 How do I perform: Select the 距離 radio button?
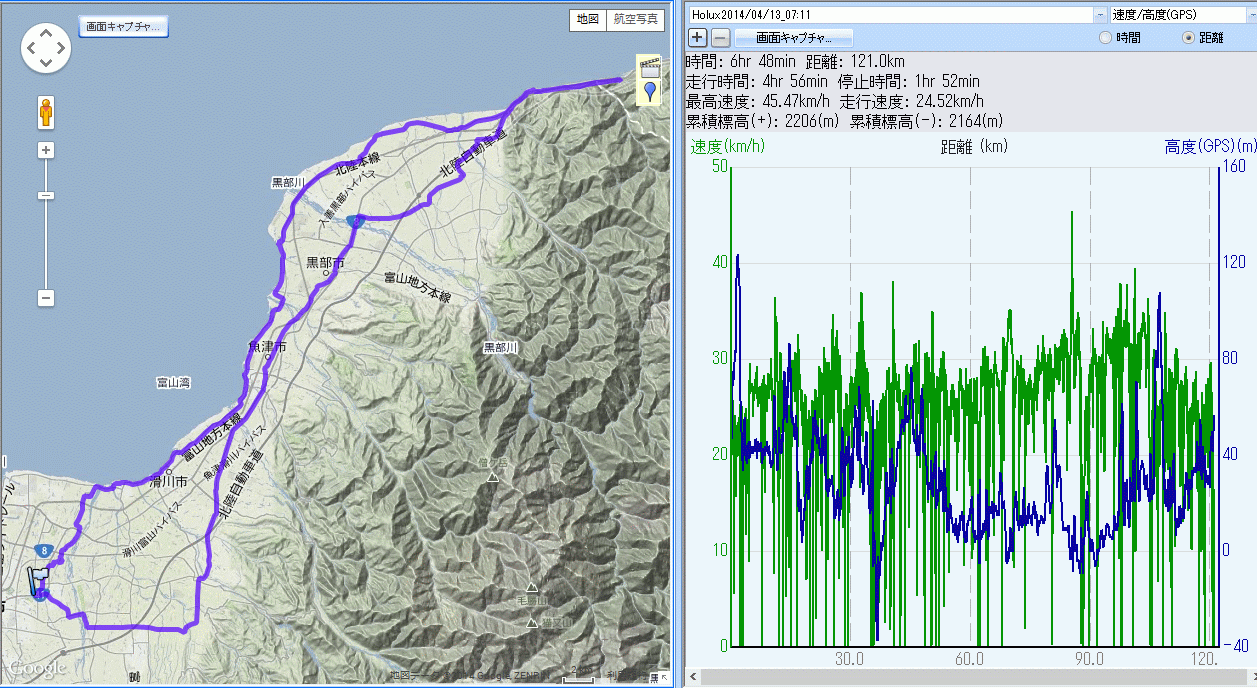click(x=1188, y=38)
